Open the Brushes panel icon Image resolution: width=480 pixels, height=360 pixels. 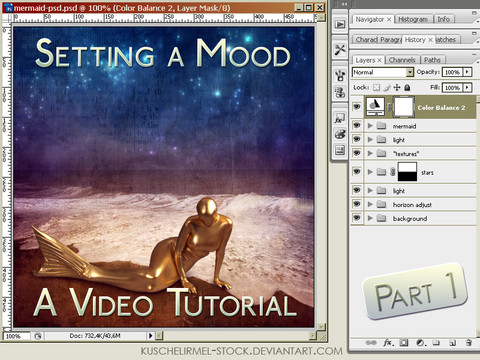(x=340, y=76)
